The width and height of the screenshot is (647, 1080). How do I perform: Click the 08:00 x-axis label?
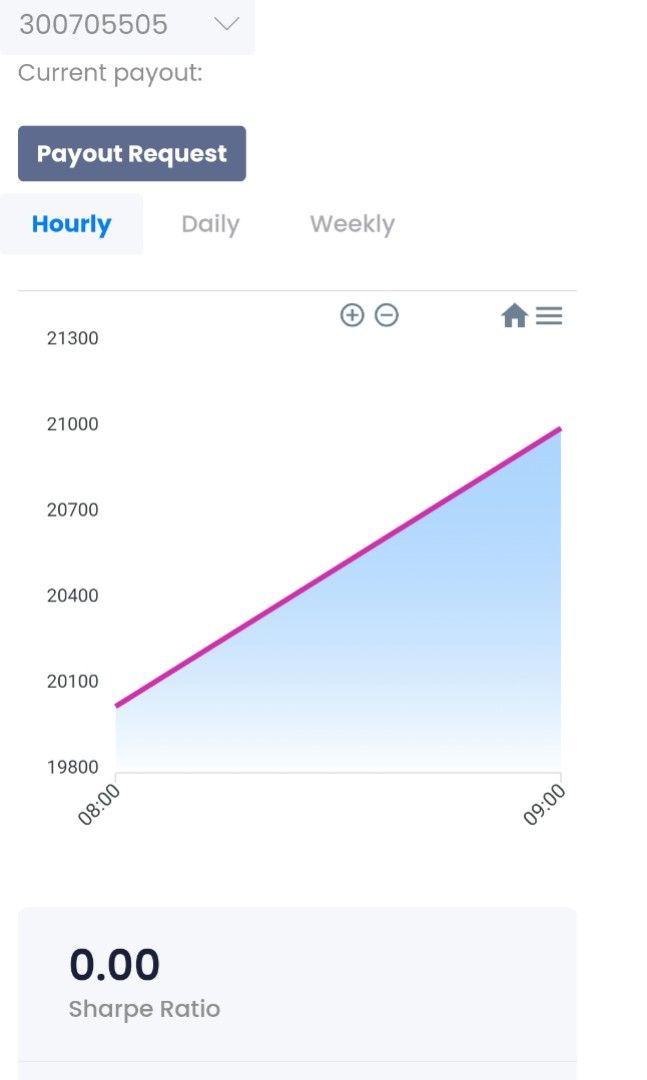point(99,804)
